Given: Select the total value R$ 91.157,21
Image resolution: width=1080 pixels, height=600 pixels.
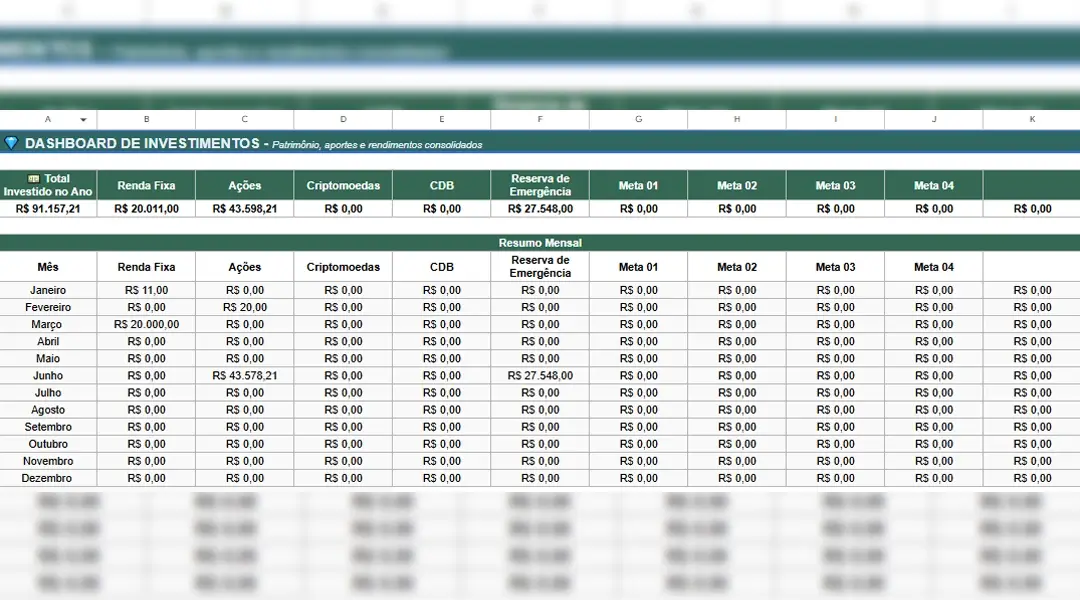Looking at the screenshot, I should [x=48, y=209].
